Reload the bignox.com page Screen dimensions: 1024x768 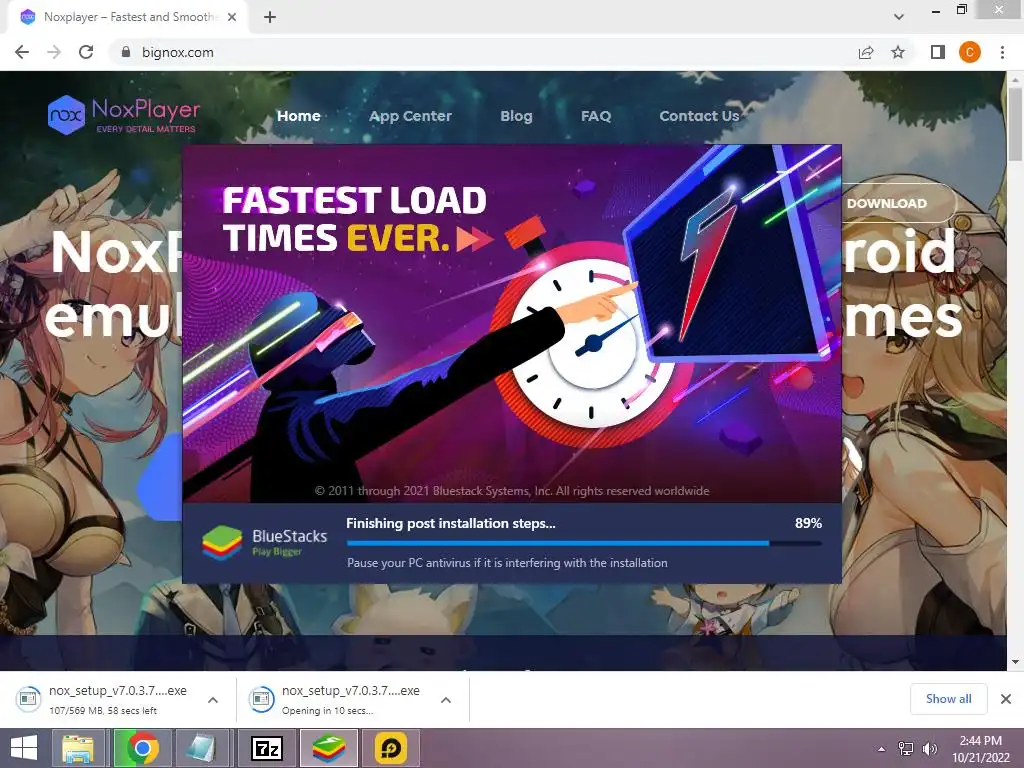point(86,52)
